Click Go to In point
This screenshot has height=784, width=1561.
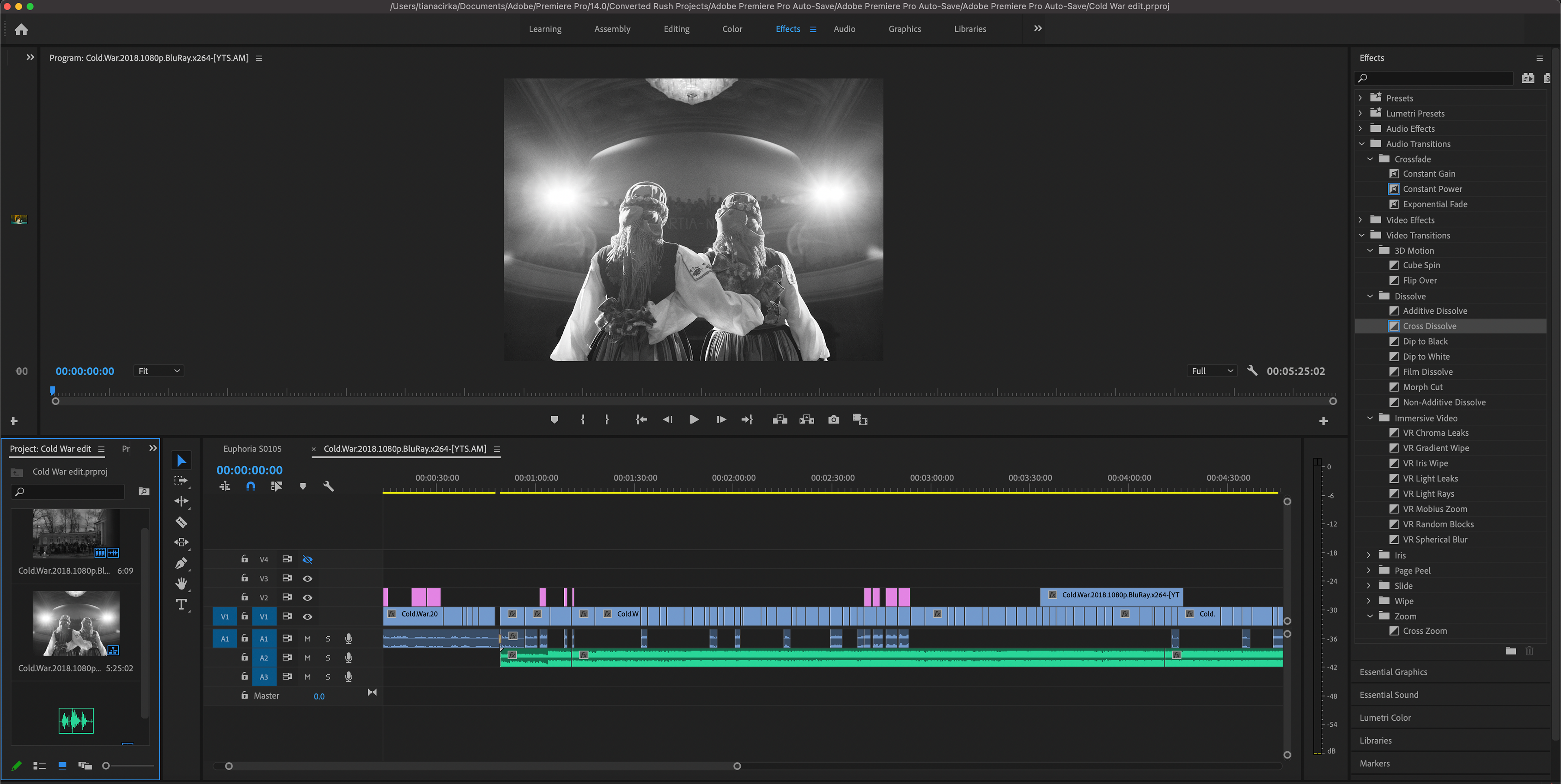pos(641,419)
